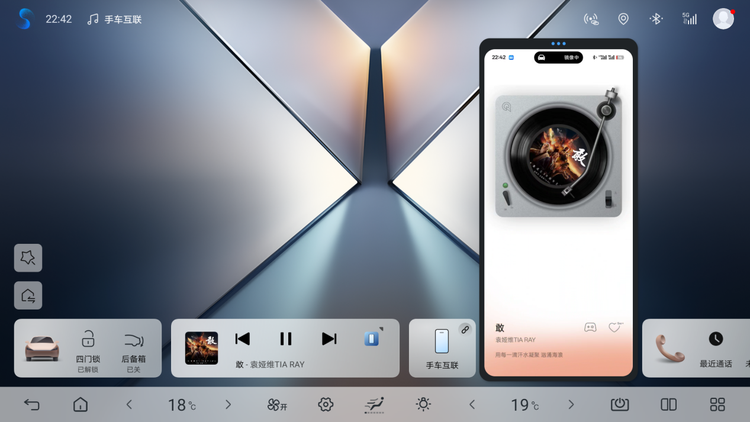This screenshot has height=422, width=750.
Task: Skip to the next track
Action: (329, 339)
